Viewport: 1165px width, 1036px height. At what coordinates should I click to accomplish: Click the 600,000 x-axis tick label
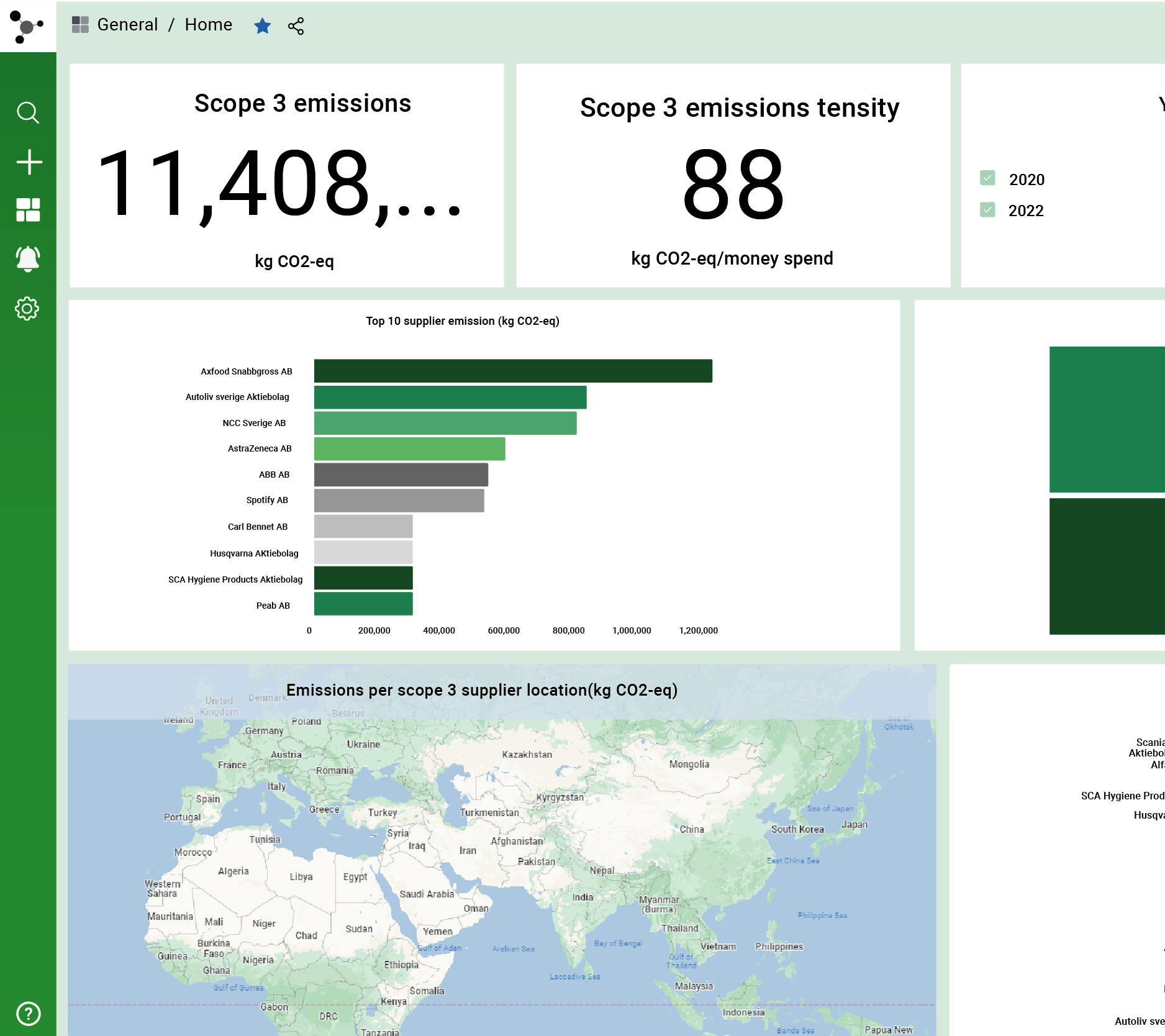click(504, 630)
